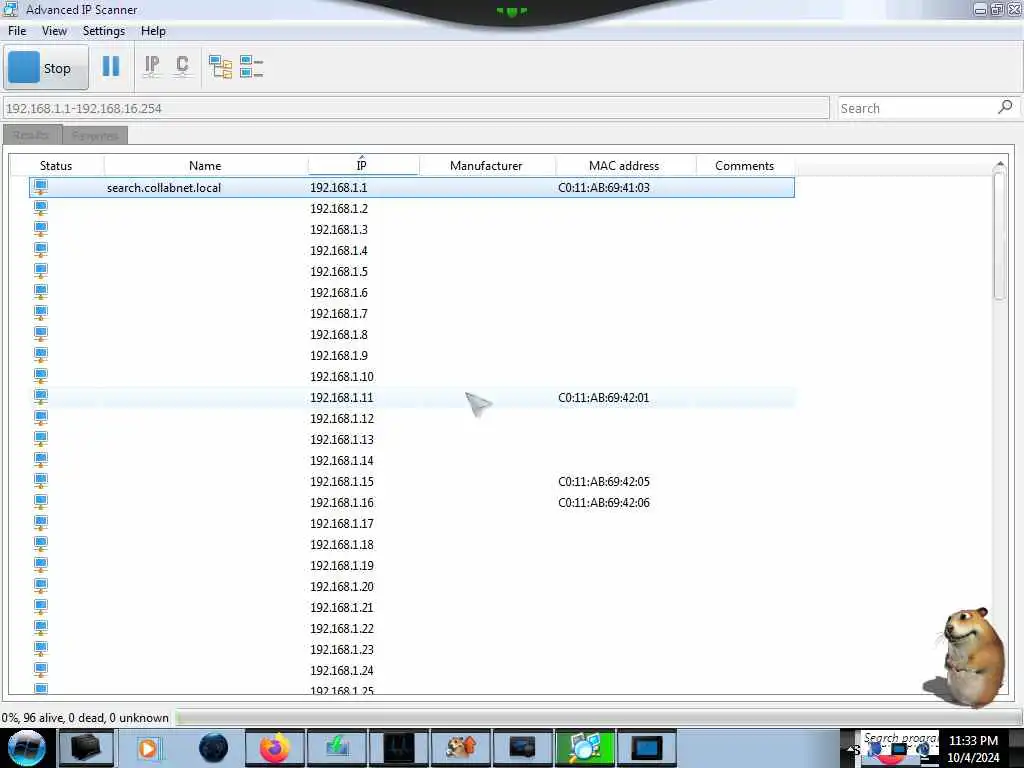1024x768 pixels.
Task: Click the Search input box
Action: coord(917,108)
